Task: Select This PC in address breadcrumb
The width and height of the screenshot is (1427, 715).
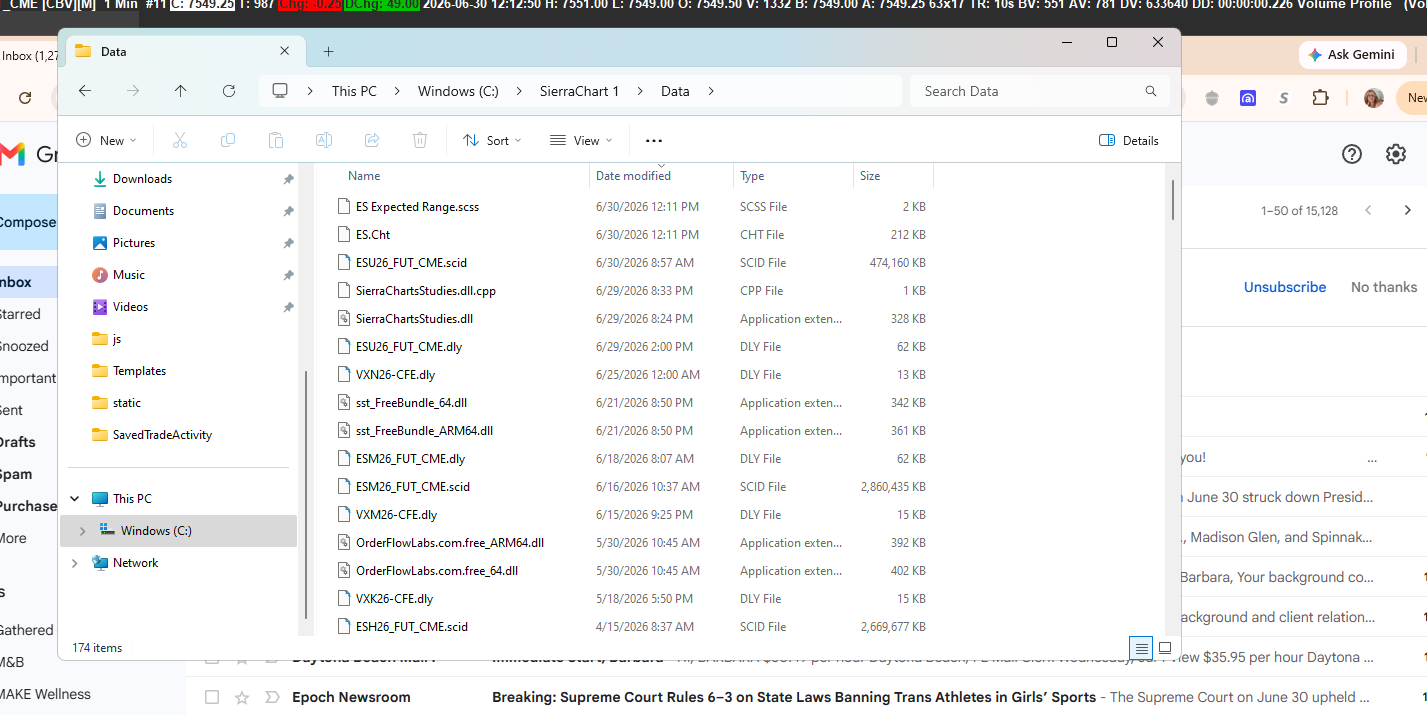Action: point(354,91)
